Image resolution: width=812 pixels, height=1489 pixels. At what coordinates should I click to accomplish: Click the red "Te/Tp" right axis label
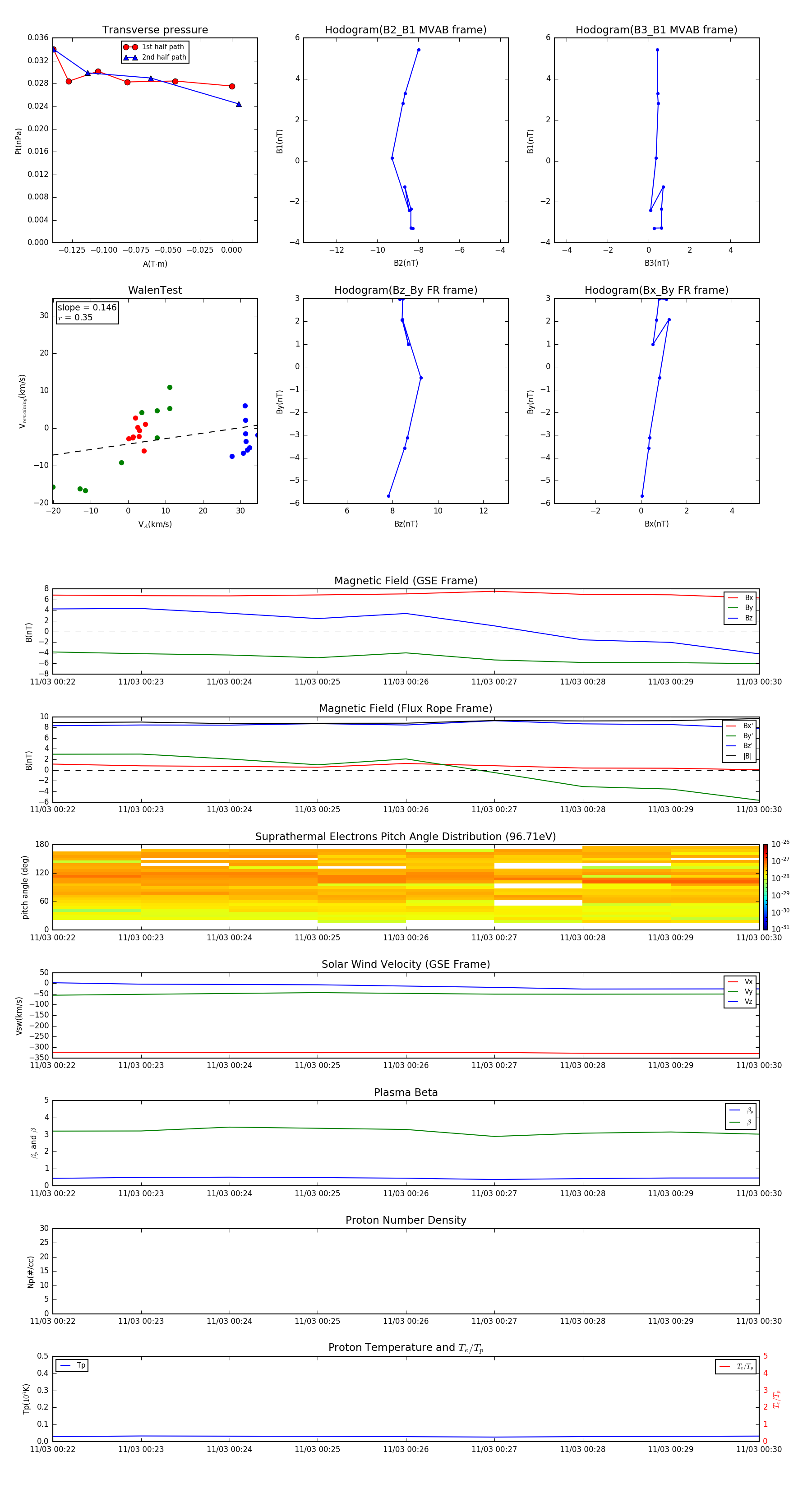point(776,1399)
